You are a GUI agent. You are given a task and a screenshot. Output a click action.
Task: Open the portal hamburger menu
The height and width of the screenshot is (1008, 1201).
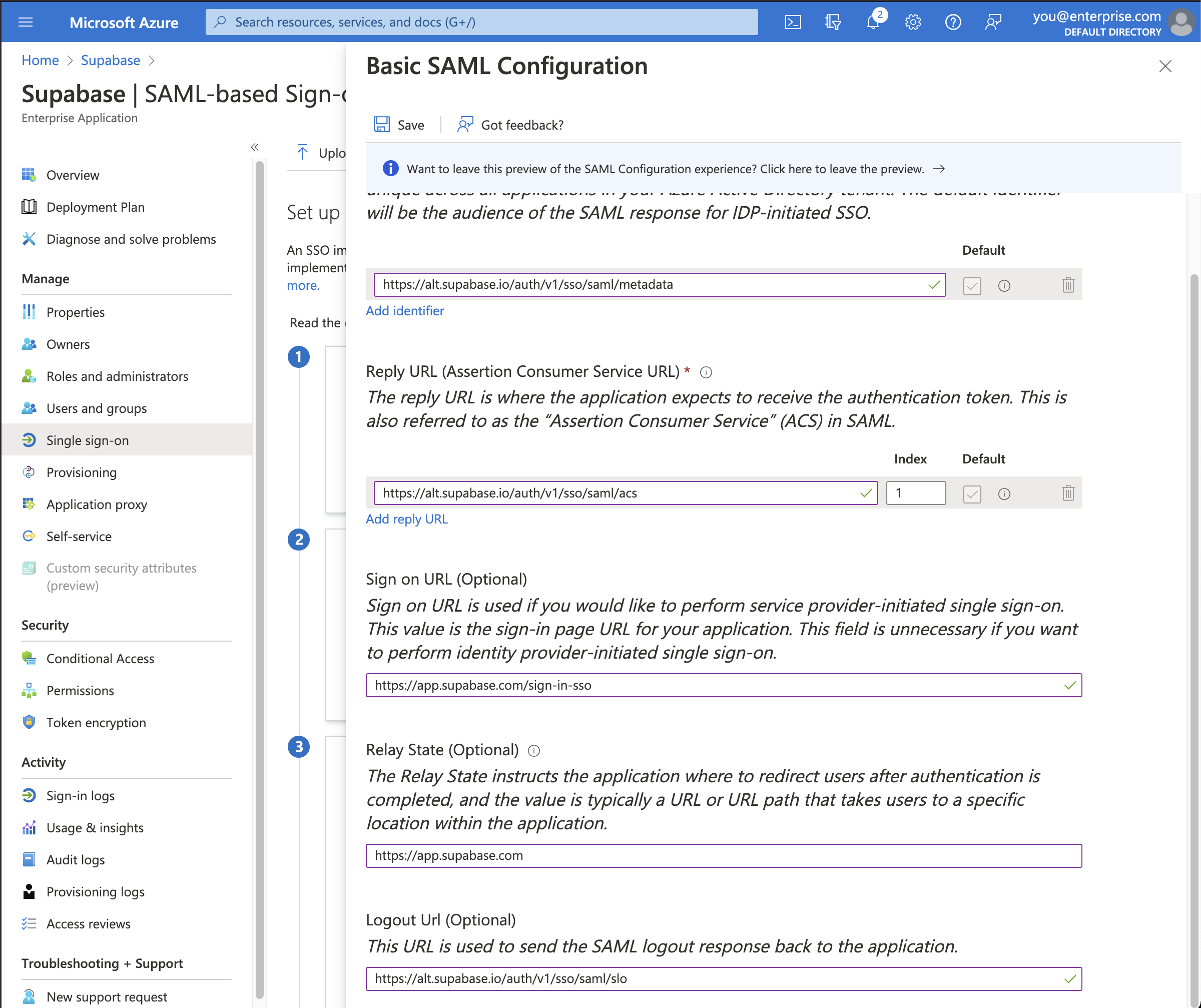click(x=26, y=22)
